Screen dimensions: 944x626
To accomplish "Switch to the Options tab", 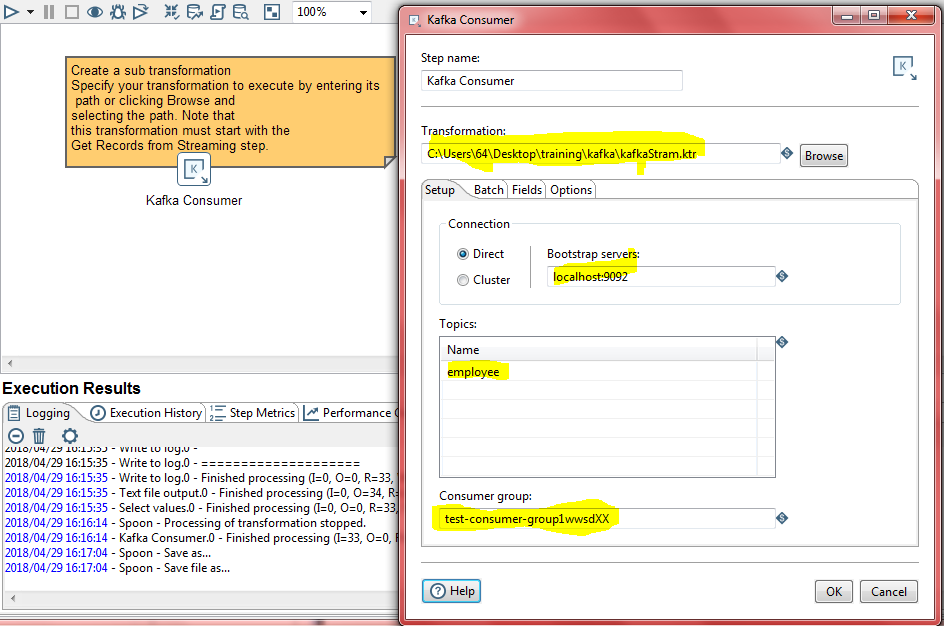I will coord(571,190).
